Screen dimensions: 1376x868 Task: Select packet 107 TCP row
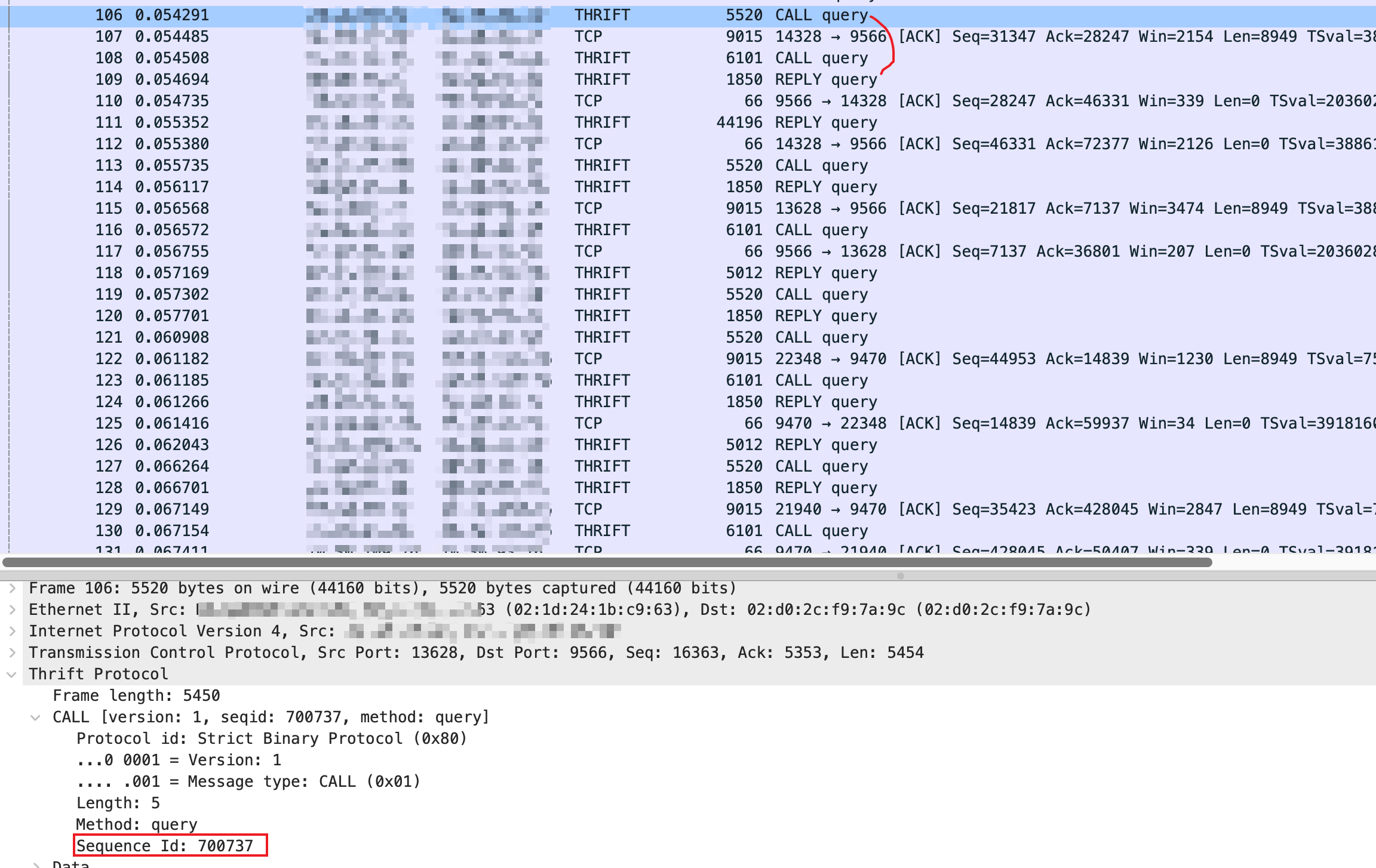(x=688, y=36)
